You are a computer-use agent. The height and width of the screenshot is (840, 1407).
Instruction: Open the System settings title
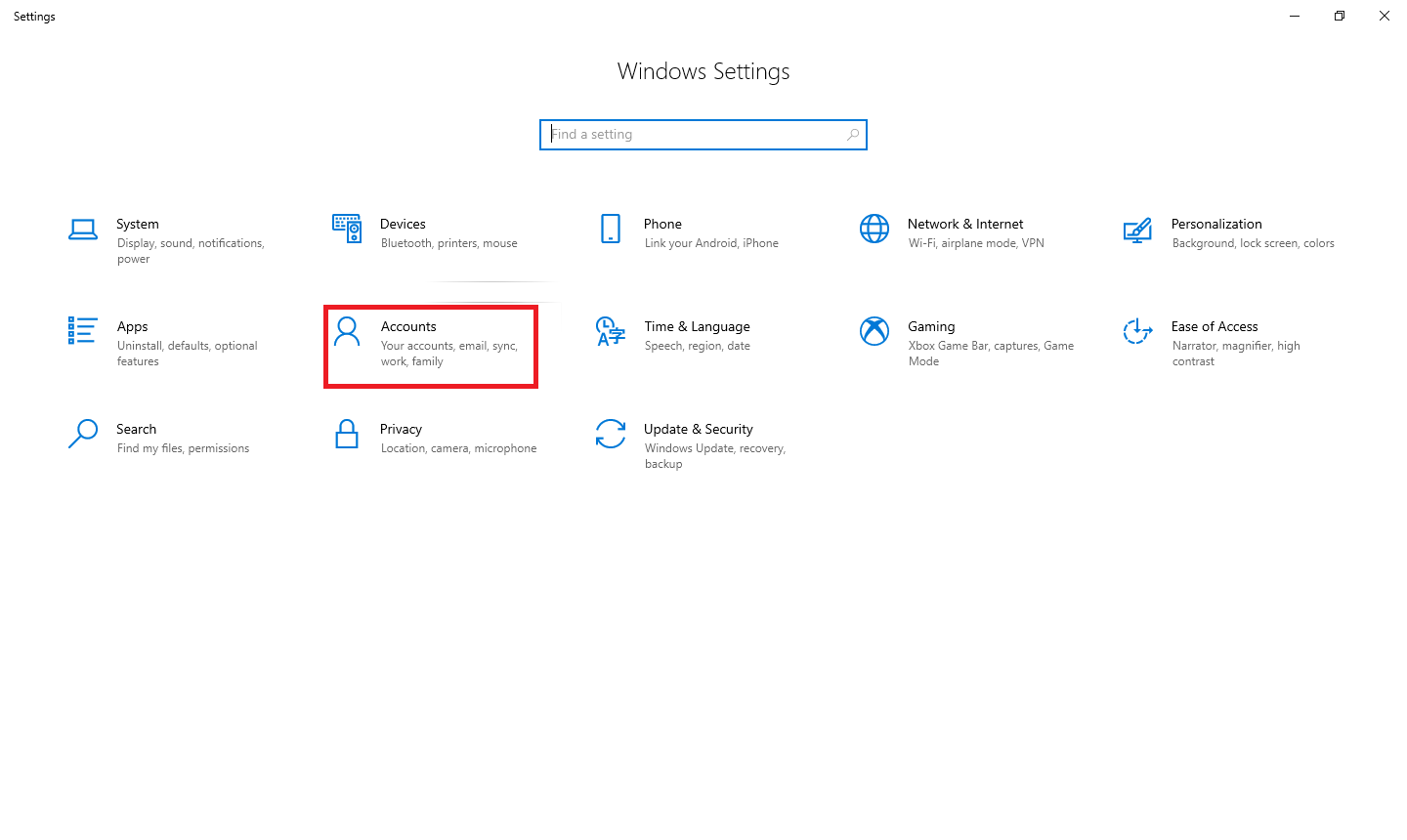click(x=138, y=224)
